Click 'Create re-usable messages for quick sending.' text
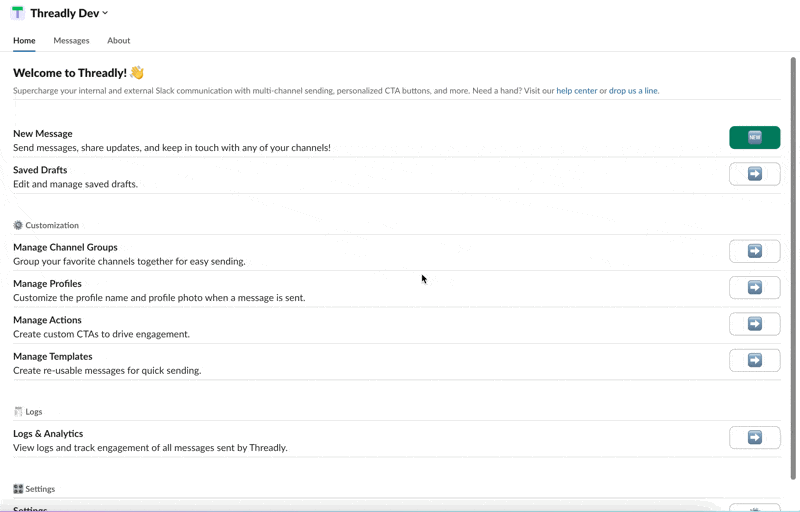The width and height of the screenshot is (800, 512). [x=107, y=371]
